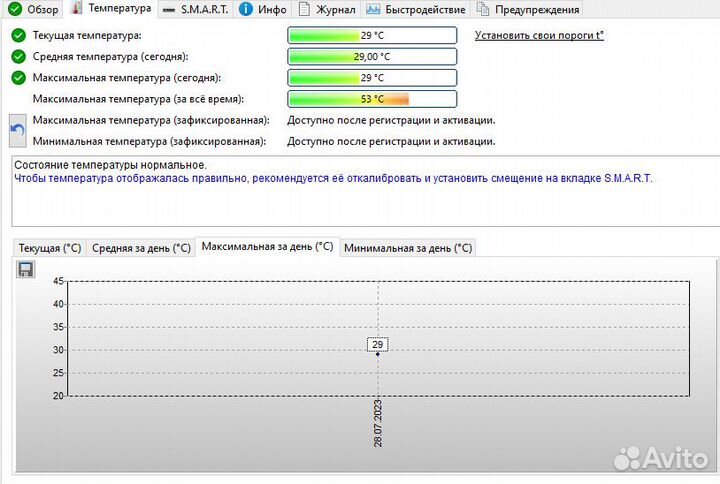Click Минимальная температура (зафиксированная) label

149,141
